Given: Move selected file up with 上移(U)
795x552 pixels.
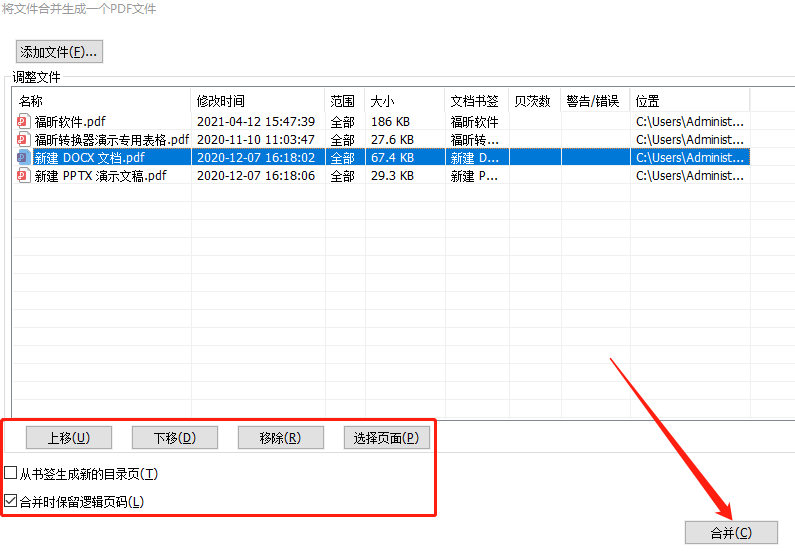Looking at the screenshot, I should [x=69, y=437].
